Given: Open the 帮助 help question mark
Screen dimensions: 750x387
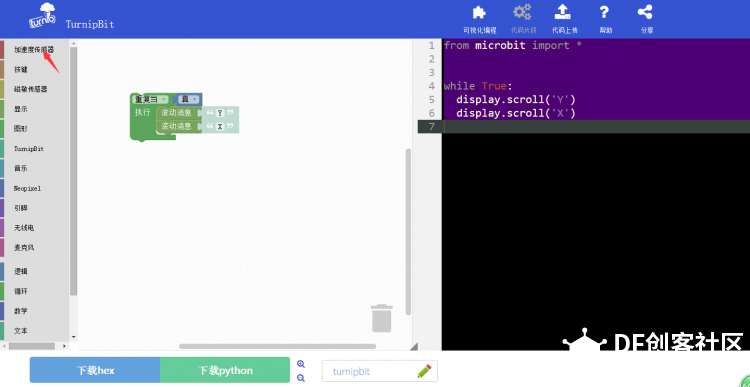Looking at the screenshot, I should 605,12.
